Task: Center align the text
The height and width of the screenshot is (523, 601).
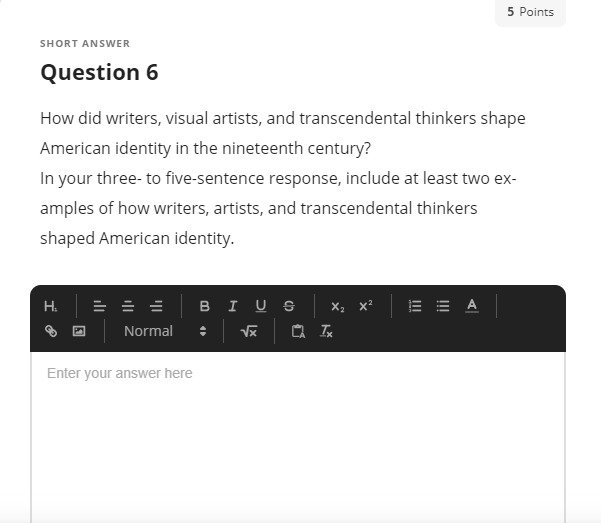Action: (x=128, y=306)
